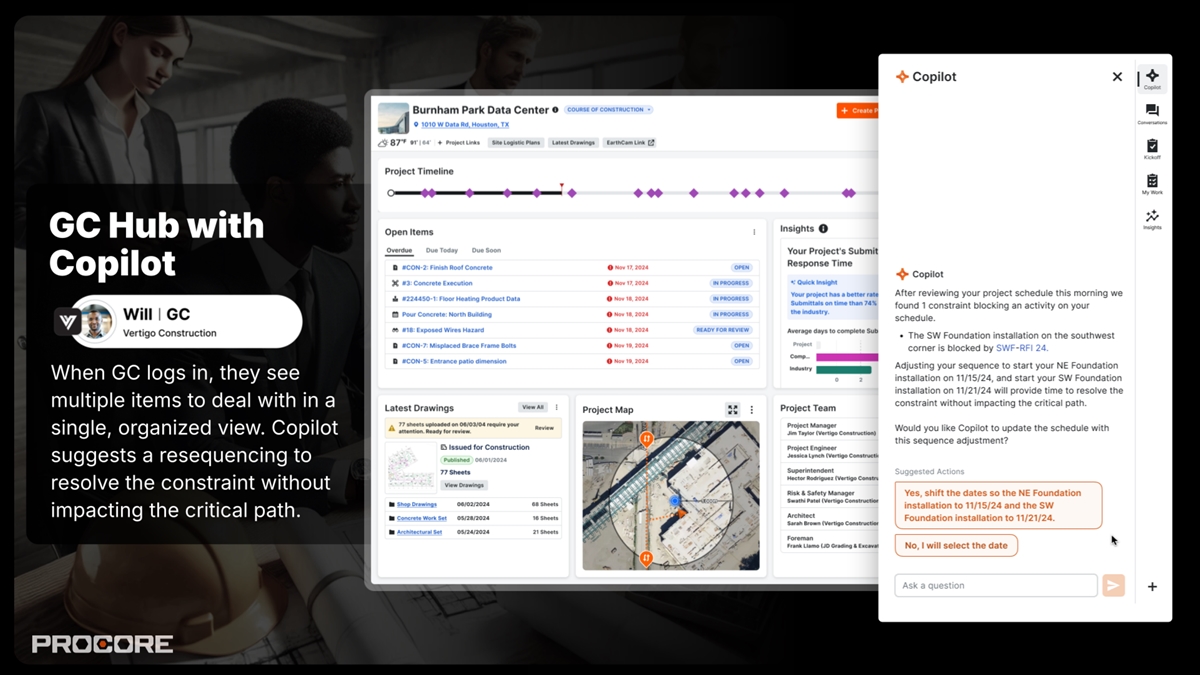
Task: Click the green Industry bar in the chart
Action: [845, 369]
